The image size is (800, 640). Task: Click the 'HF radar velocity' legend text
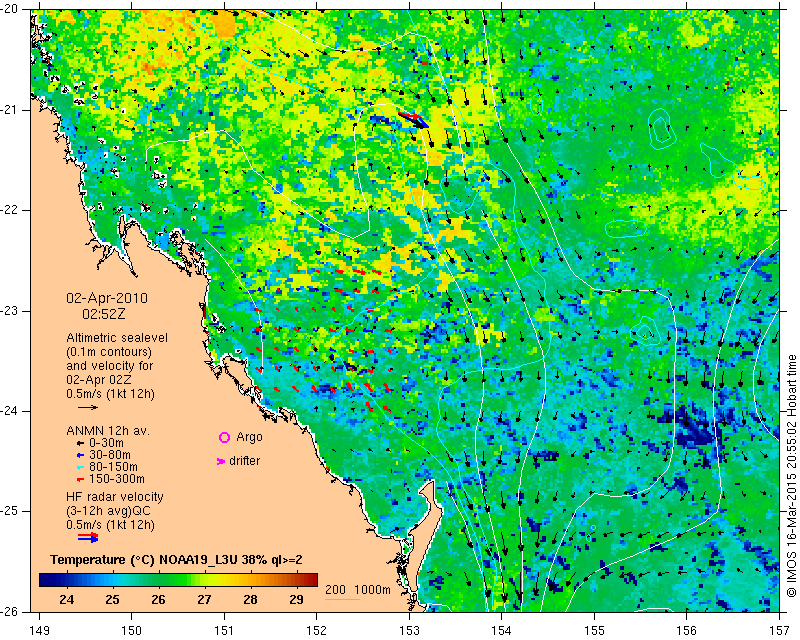(x=115, y=497)
